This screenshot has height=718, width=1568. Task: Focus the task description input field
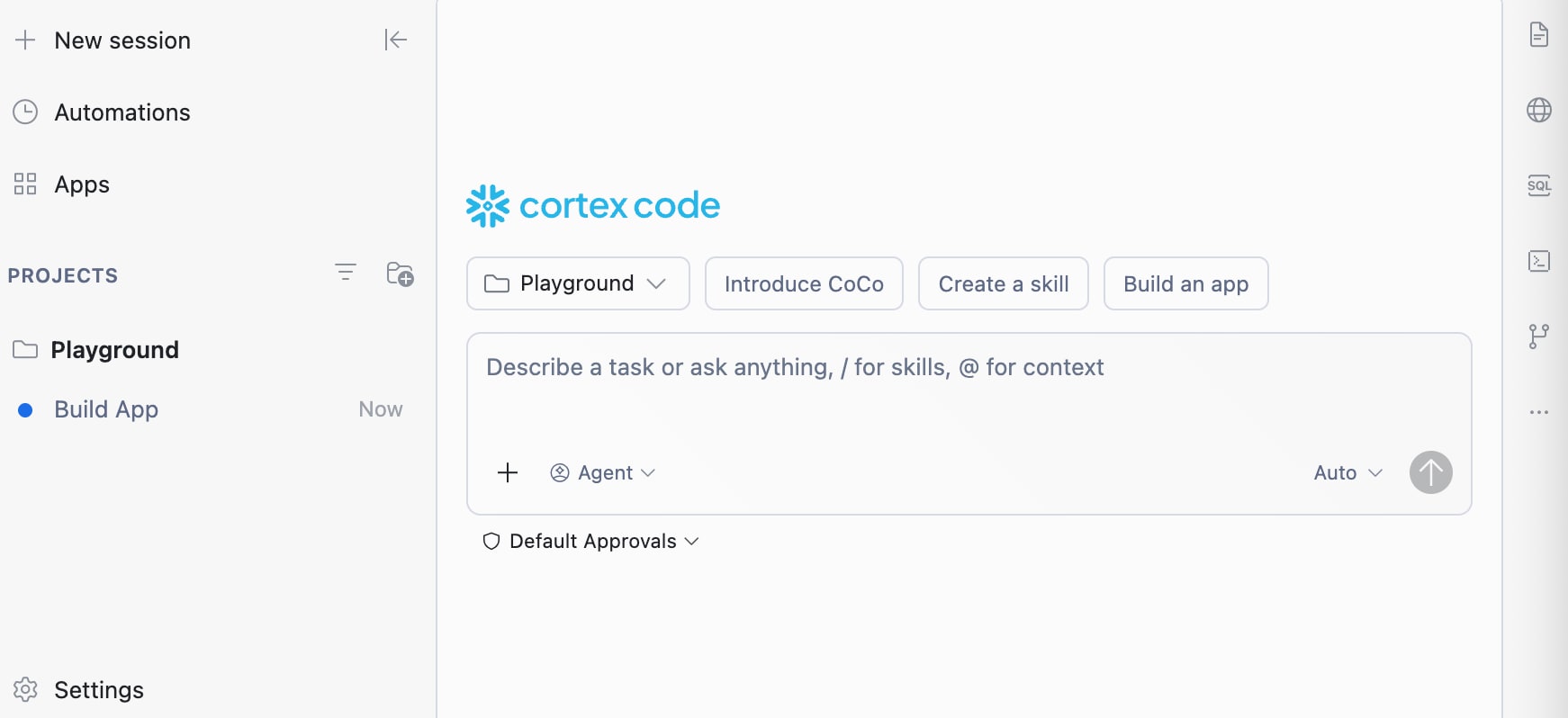point(969,387)
